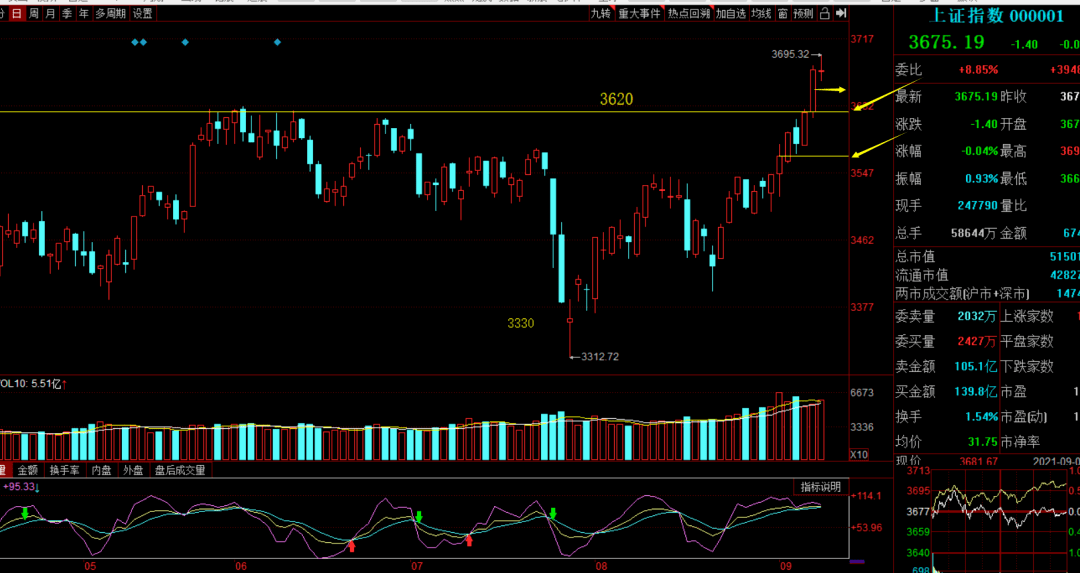Click the fourth blue diamond event marker

point(278,42)
